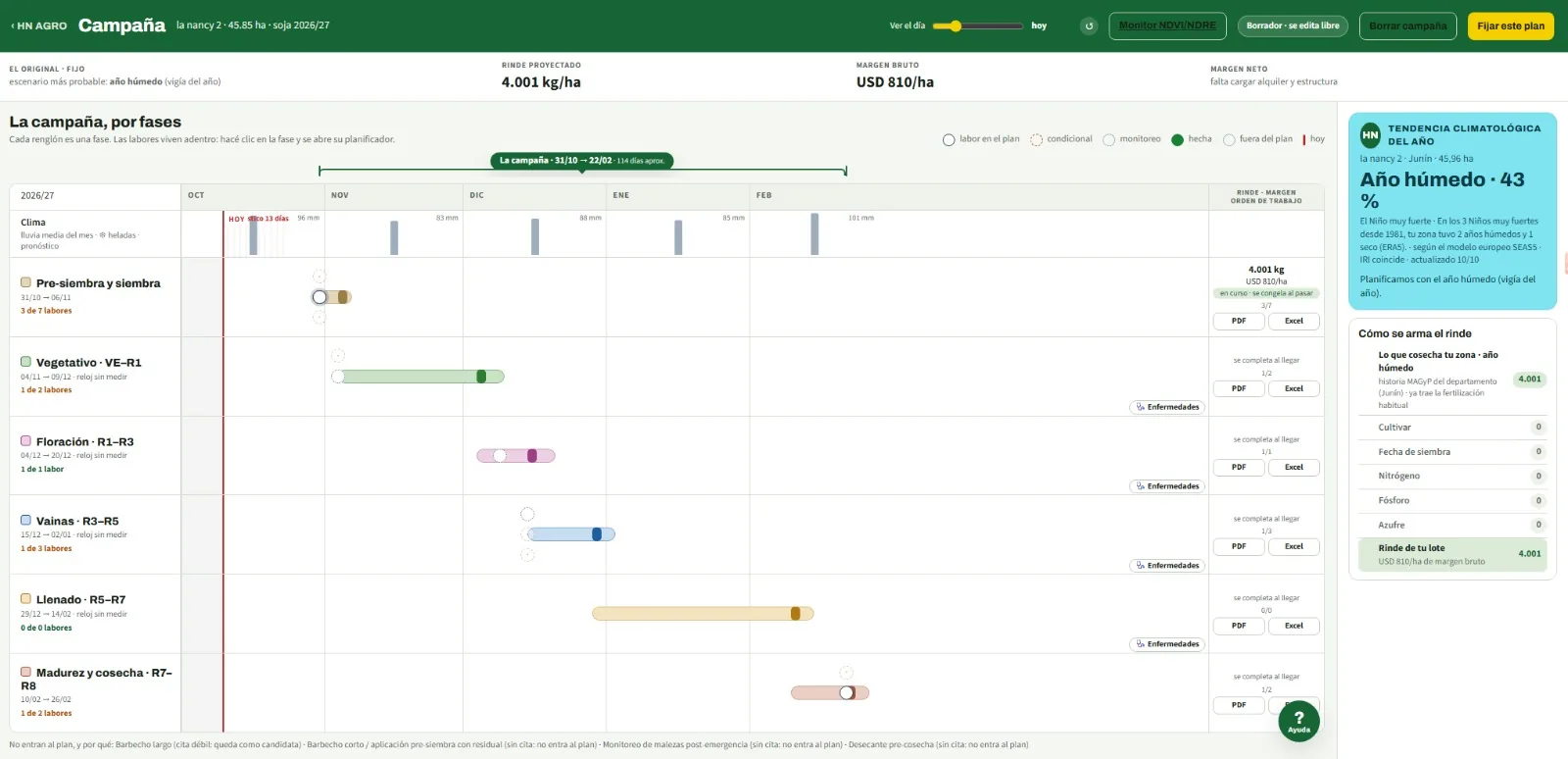Image resolution: width=1568 pixels, height=759 pixels.
Task: Click the white labor circle on the Pre-siembra bar
Action: coord(319,297)
